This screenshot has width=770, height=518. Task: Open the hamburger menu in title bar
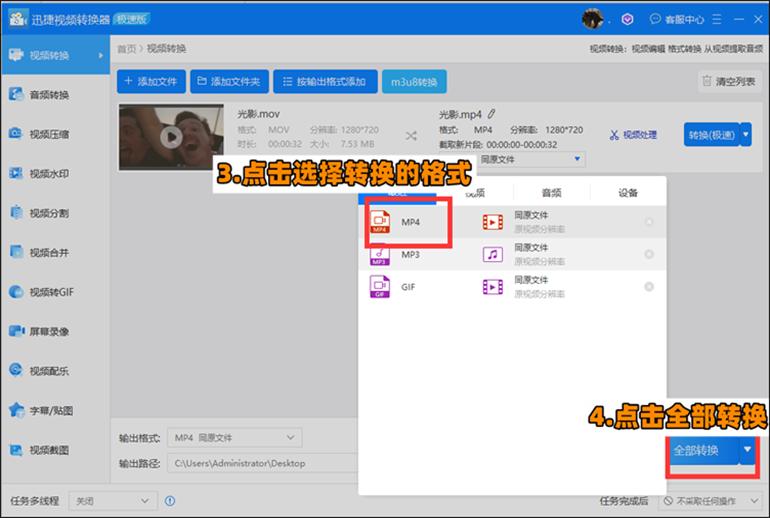717,19
